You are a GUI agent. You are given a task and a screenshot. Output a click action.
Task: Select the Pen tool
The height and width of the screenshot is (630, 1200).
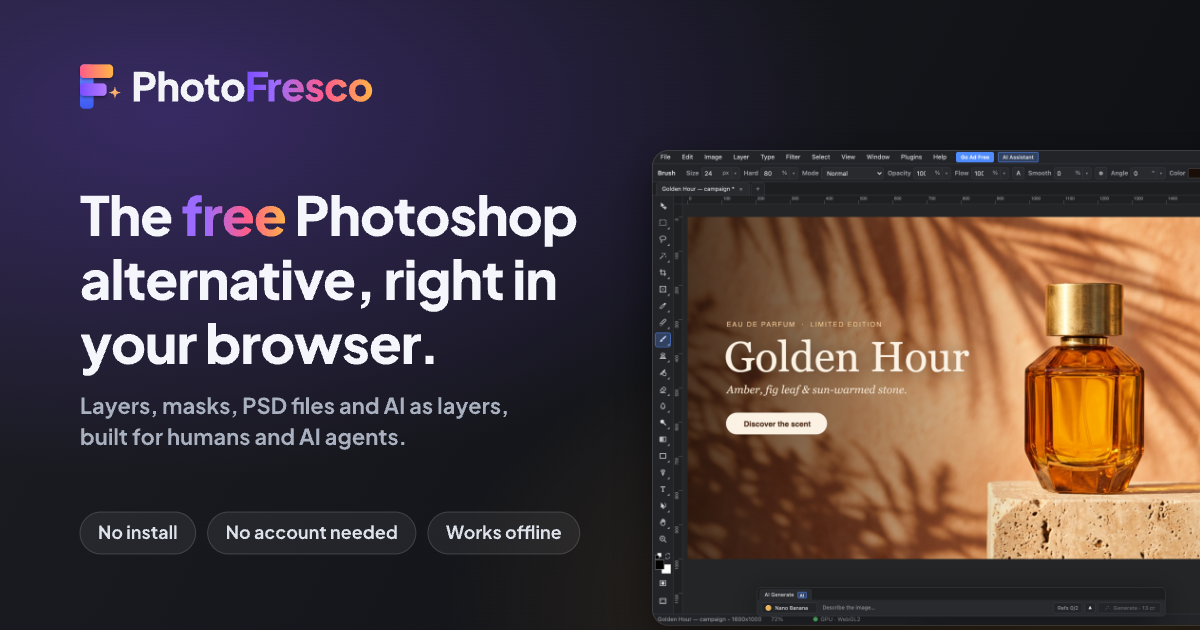663,472
